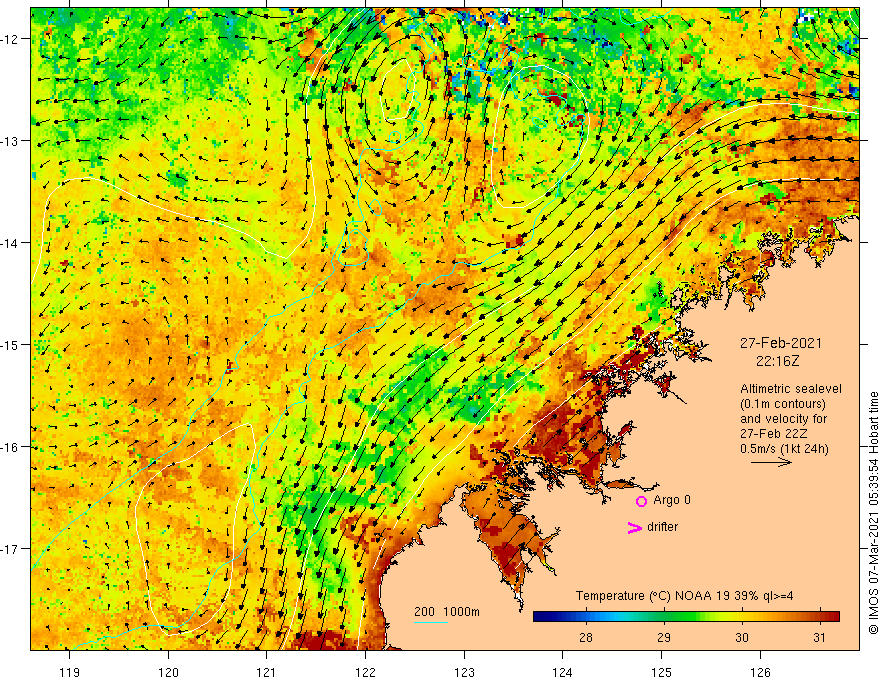Click the 'Argo 0' legend text
Screen dimensions: 880x680
point(672,500)
